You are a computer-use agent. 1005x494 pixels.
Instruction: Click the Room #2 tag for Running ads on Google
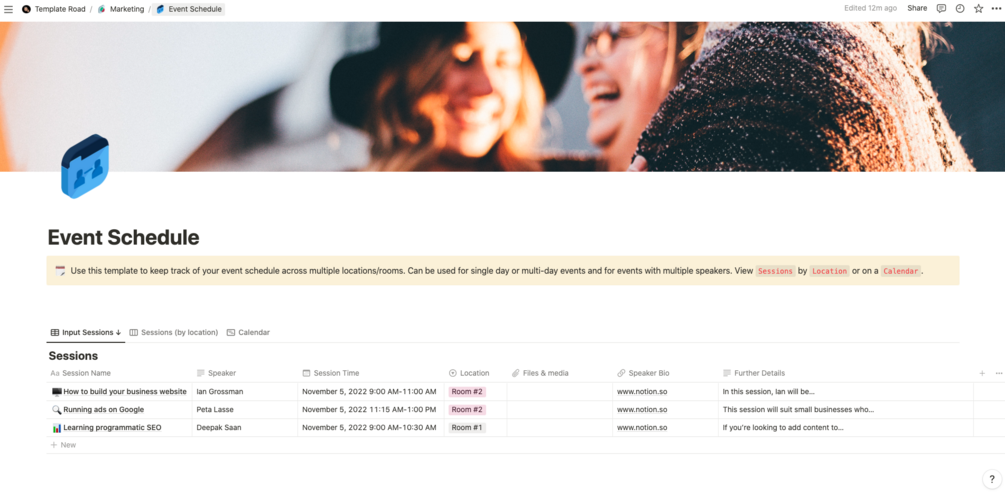pyautogui.click(x=467, y=409)
